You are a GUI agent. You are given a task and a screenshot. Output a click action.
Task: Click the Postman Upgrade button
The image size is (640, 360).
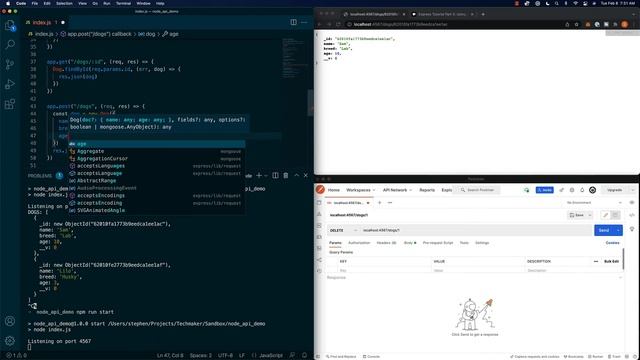(x=614, y=190)
